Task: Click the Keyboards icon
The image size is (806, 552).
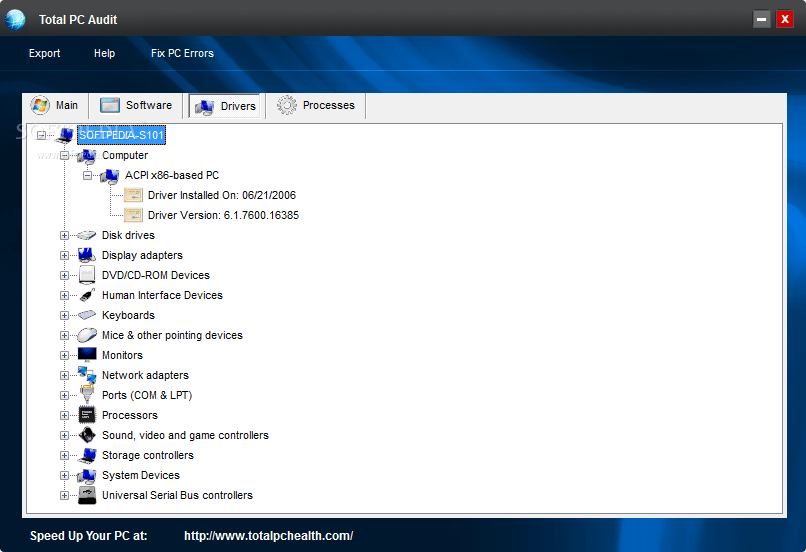Action: 86,315
